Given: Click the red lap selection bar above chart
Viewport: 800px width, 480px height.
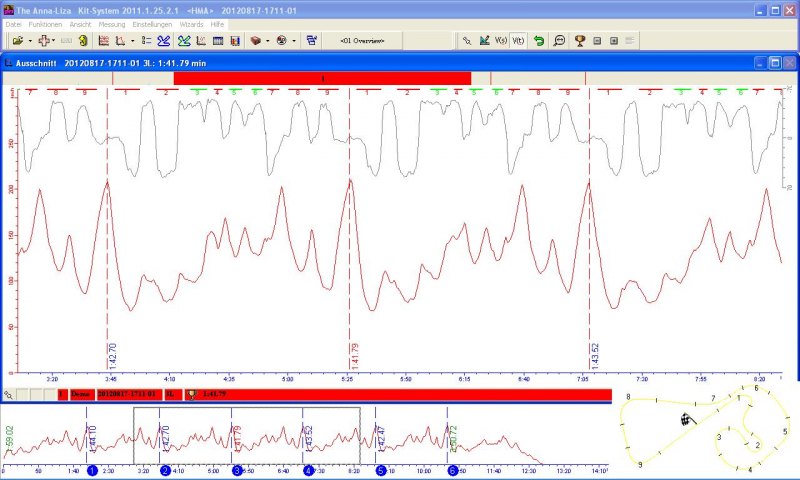Looking at the screenshot, I should click(321, 77).
